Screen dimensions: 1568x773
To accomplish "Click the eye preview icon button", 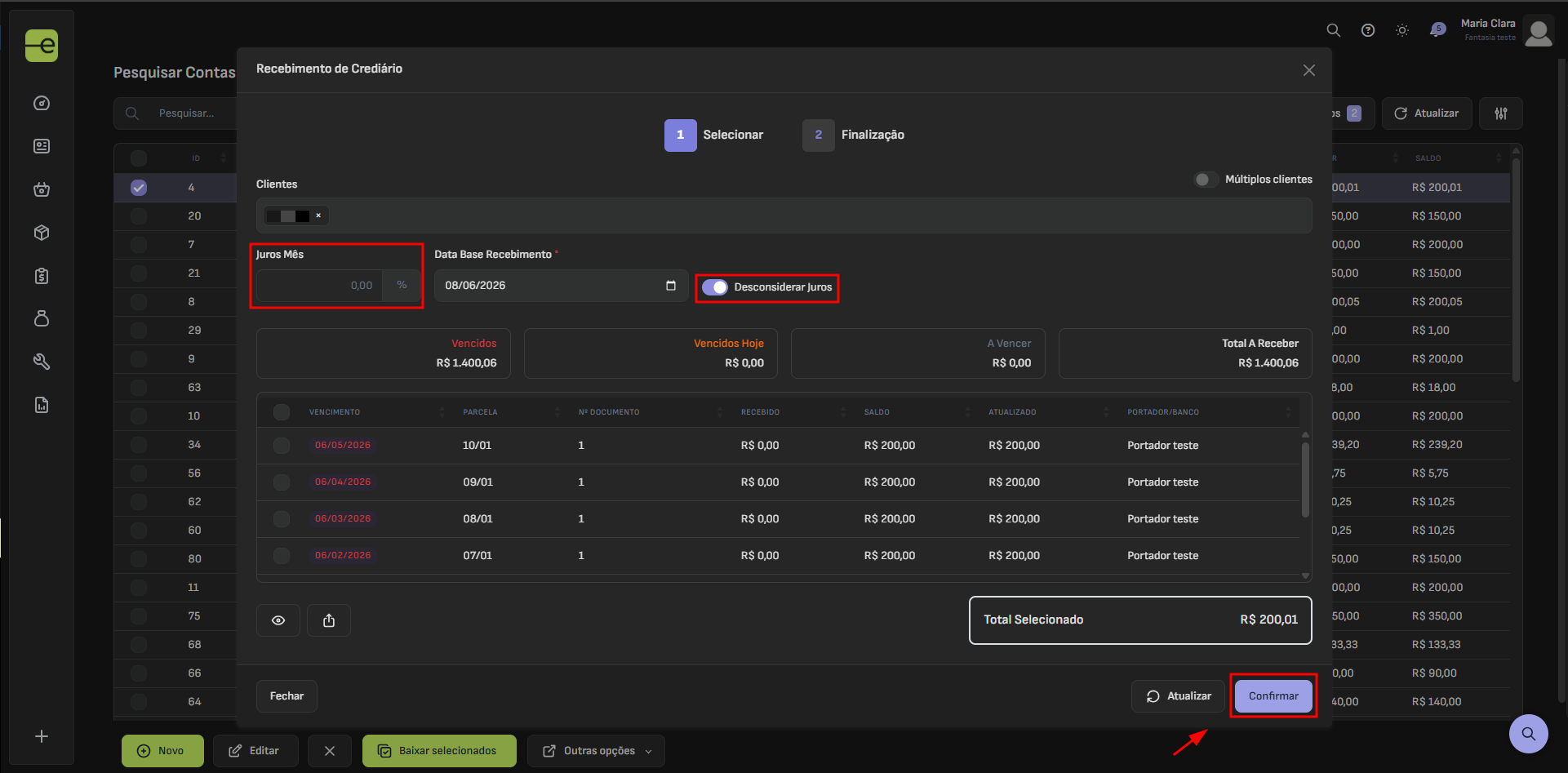I will coord(278,620).
